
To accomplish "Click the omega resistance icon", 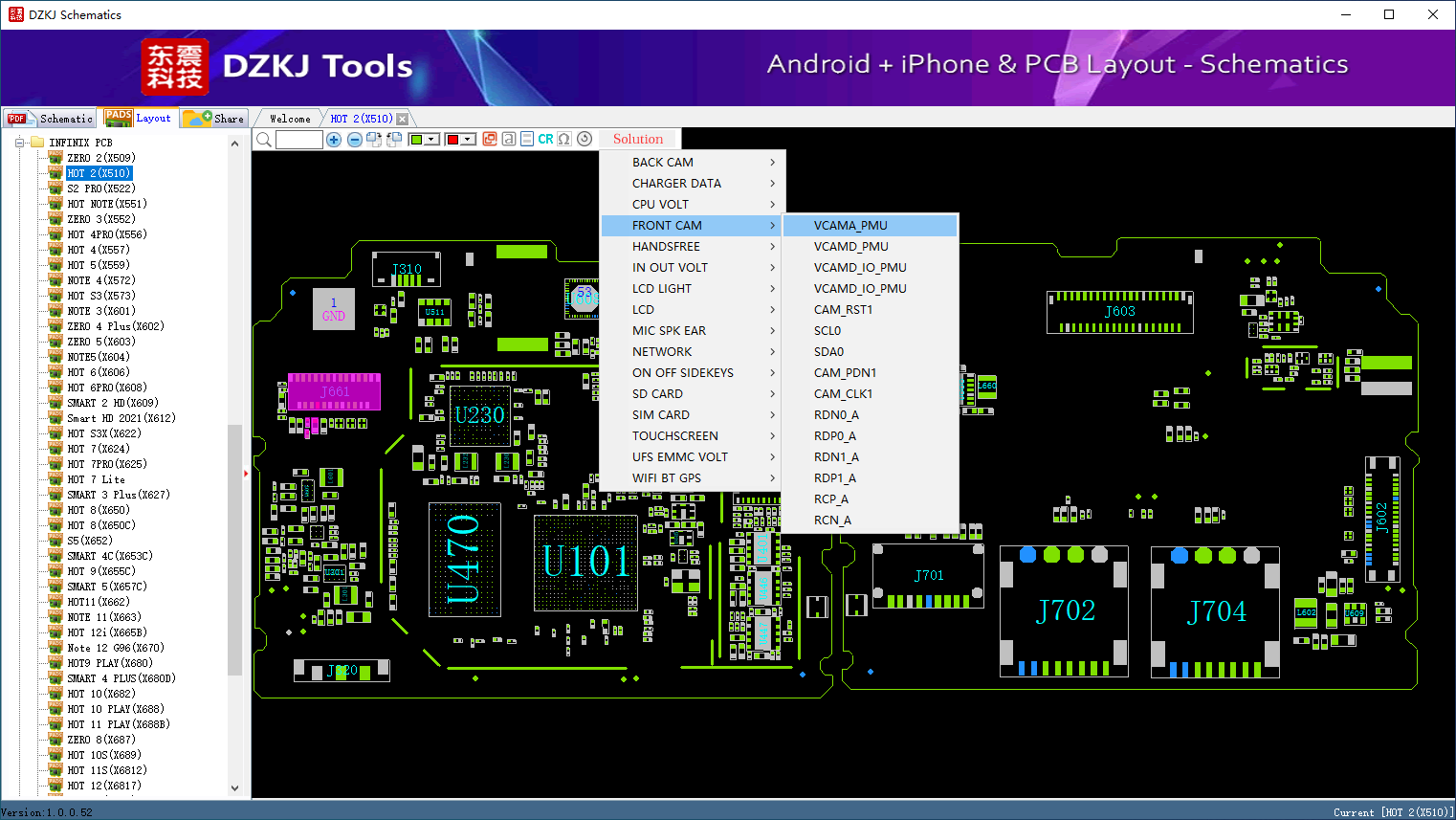I will [564, 139].
